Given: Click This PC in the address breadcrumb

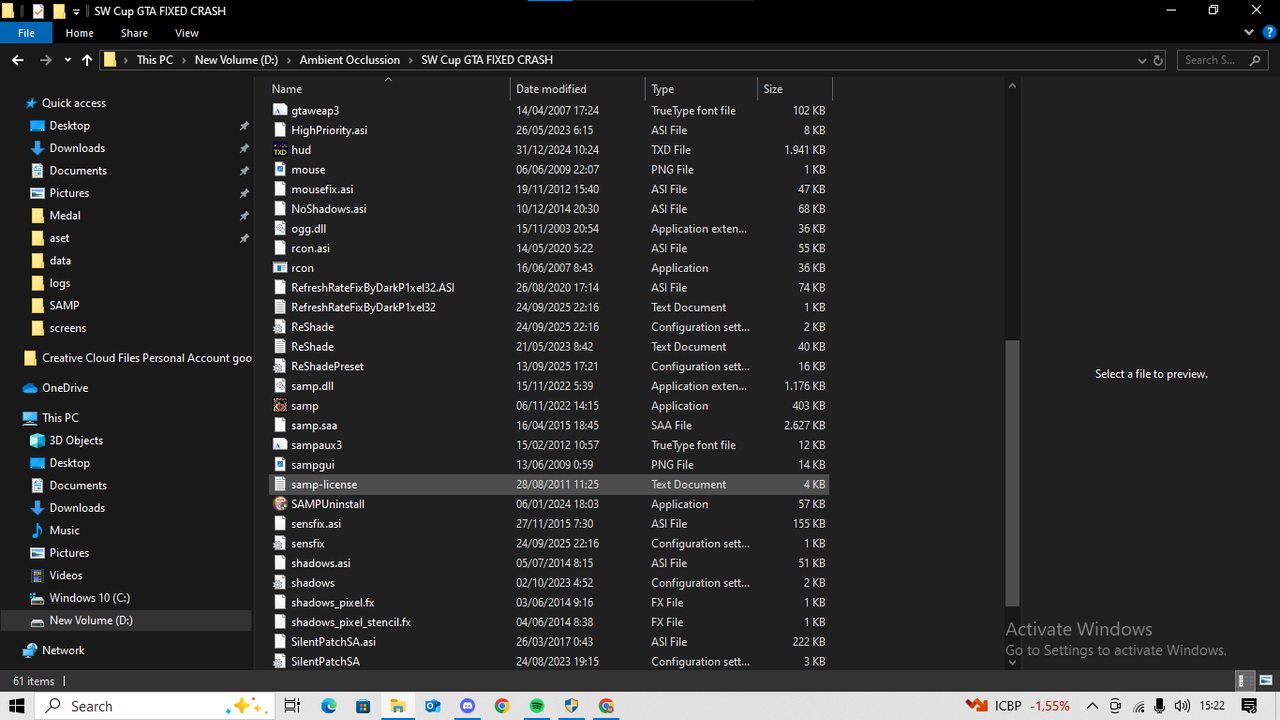Looking at the screenshot, I should (155, 60).
